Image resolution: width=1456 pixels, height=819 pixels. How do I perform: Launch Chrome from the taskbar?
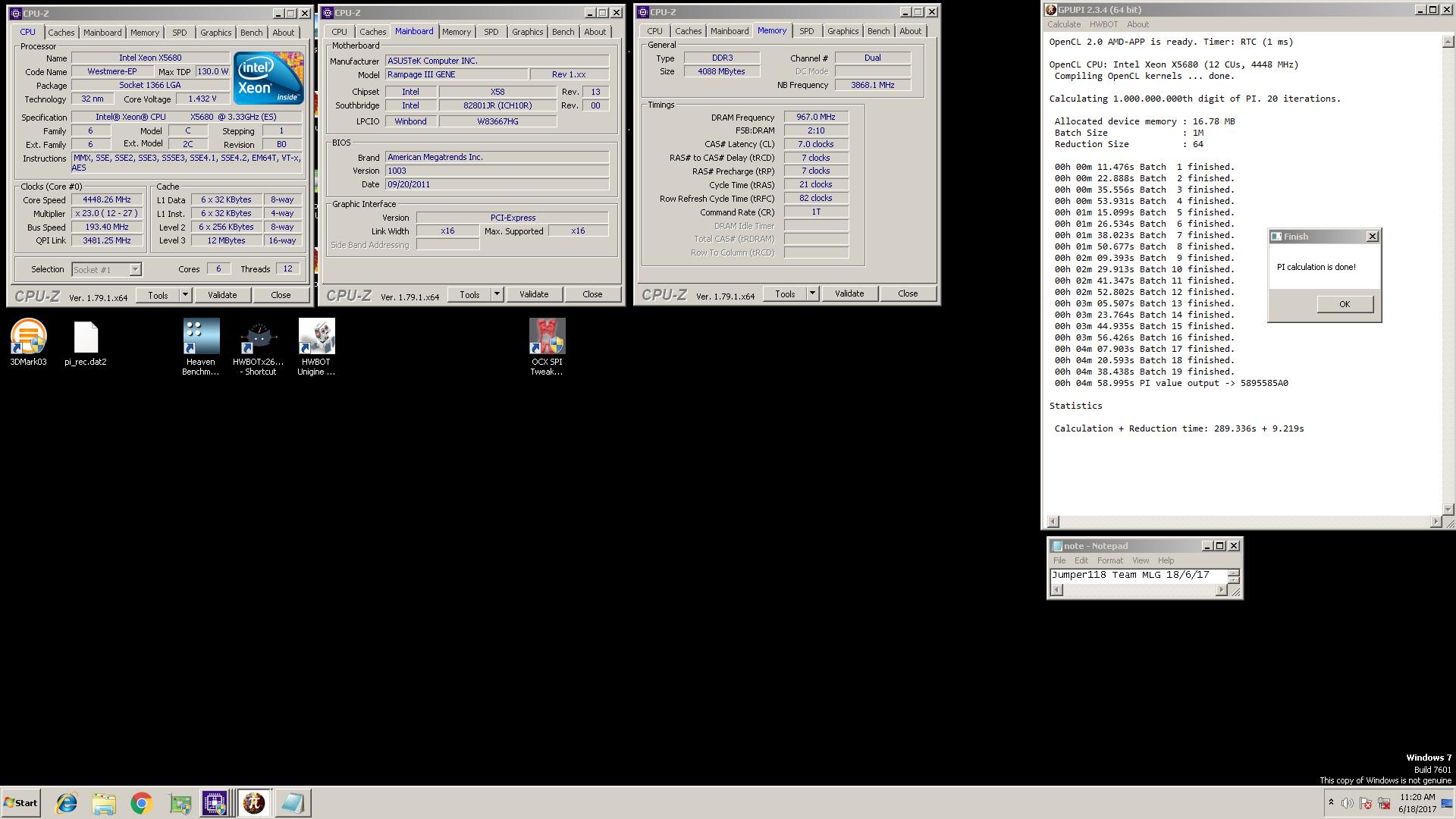[141, 803]
